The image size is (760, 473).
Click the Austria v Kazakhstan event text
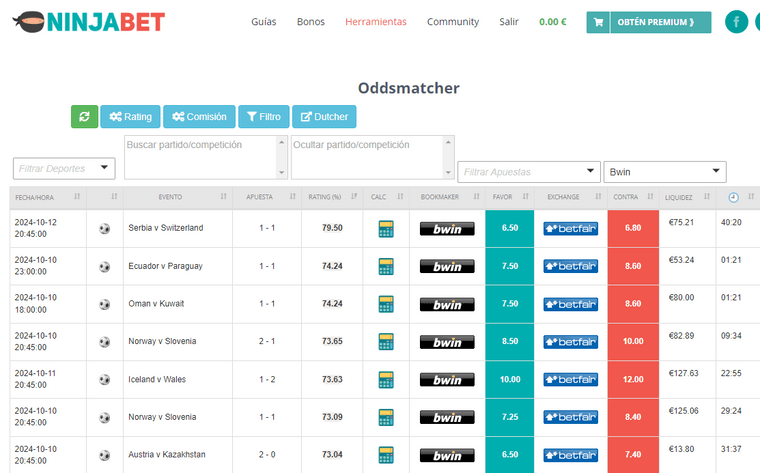167,455
